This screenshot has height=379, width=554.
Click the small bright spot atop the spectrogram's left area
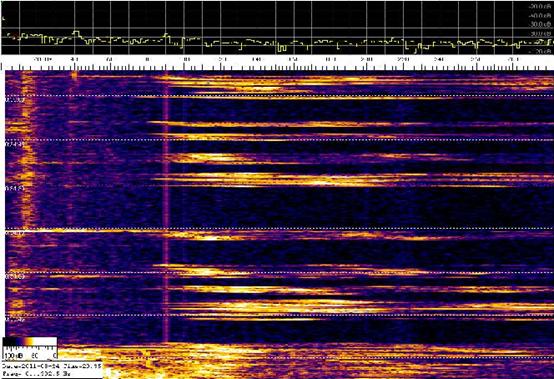click(74, 75)
